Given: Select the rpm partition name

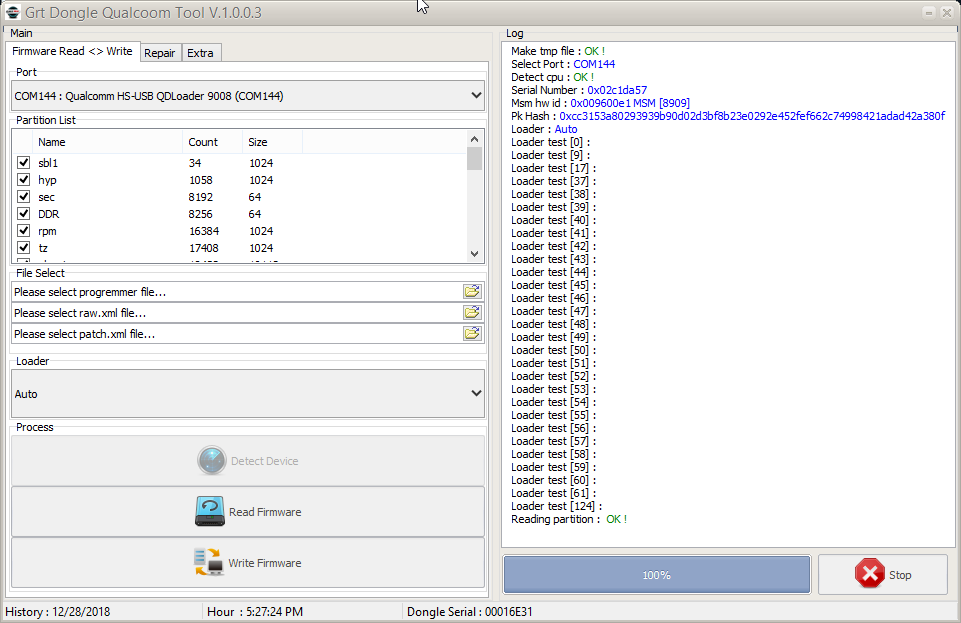Looking at the screenshot, I should click(x=47, y=232).
